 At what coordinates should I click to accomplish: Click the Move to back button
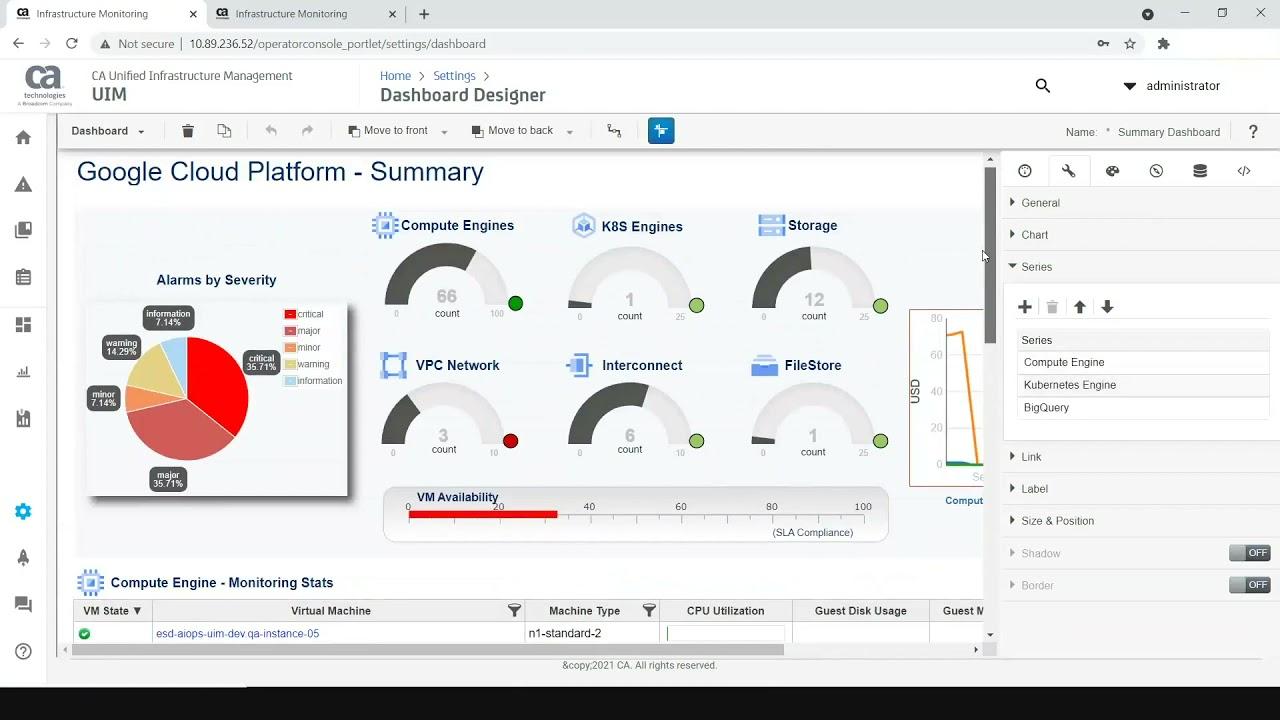click(x=512, y=131)
